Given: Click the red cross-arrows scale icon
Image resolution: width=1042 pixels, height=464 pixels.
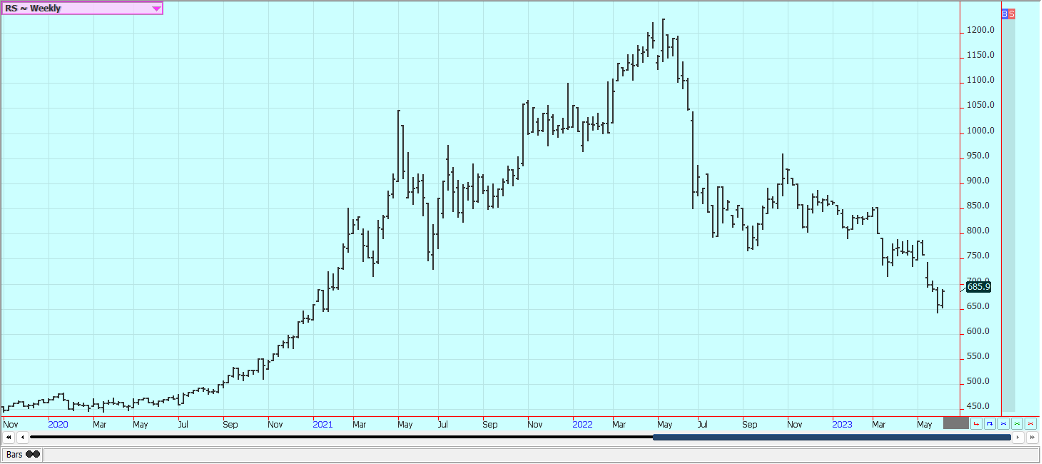Looking at the screenshot, I should 1031,423.
